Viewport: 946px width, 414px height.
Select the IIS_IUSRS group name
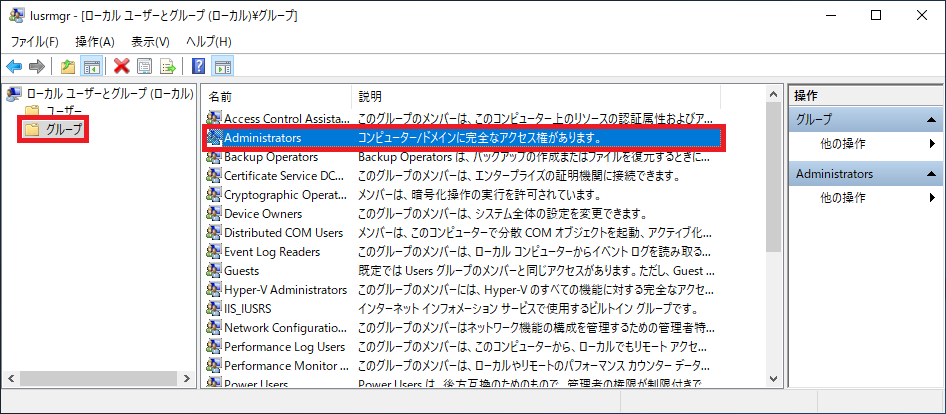247,308
